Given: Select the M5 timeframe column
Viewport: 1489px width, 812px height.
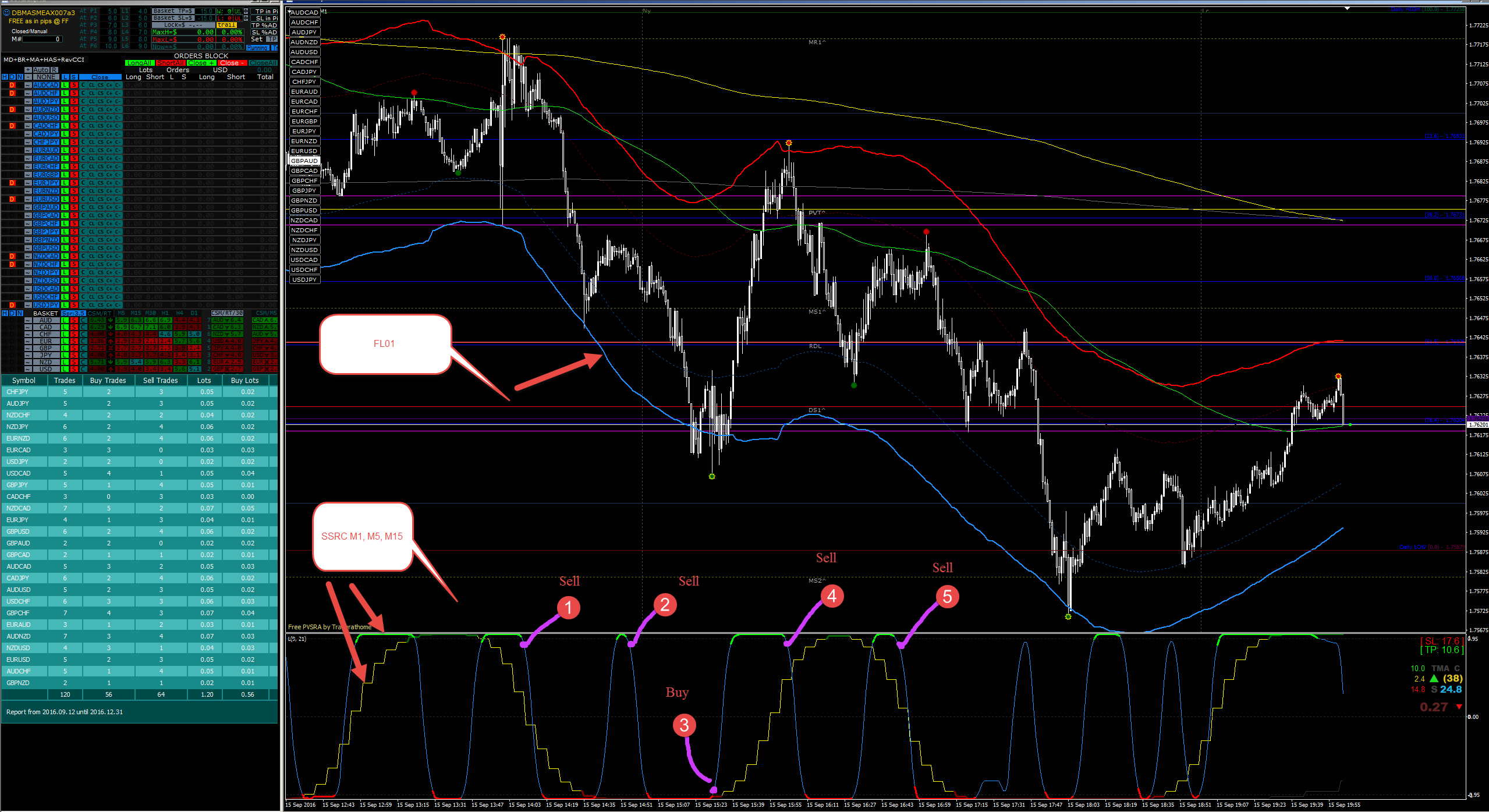Looking at the screenshot, I should [x=121, y=313].
